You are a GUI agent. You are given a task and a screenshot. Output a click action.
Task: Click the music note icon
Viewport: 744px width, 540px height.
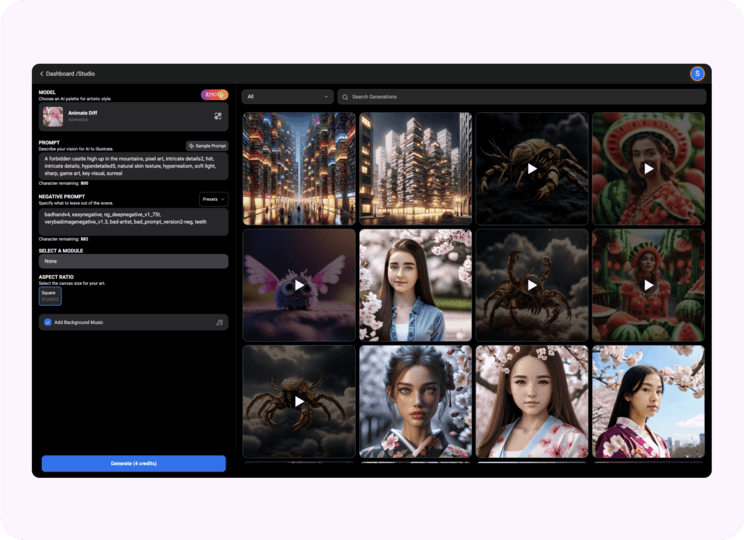(x=219, y=323)
